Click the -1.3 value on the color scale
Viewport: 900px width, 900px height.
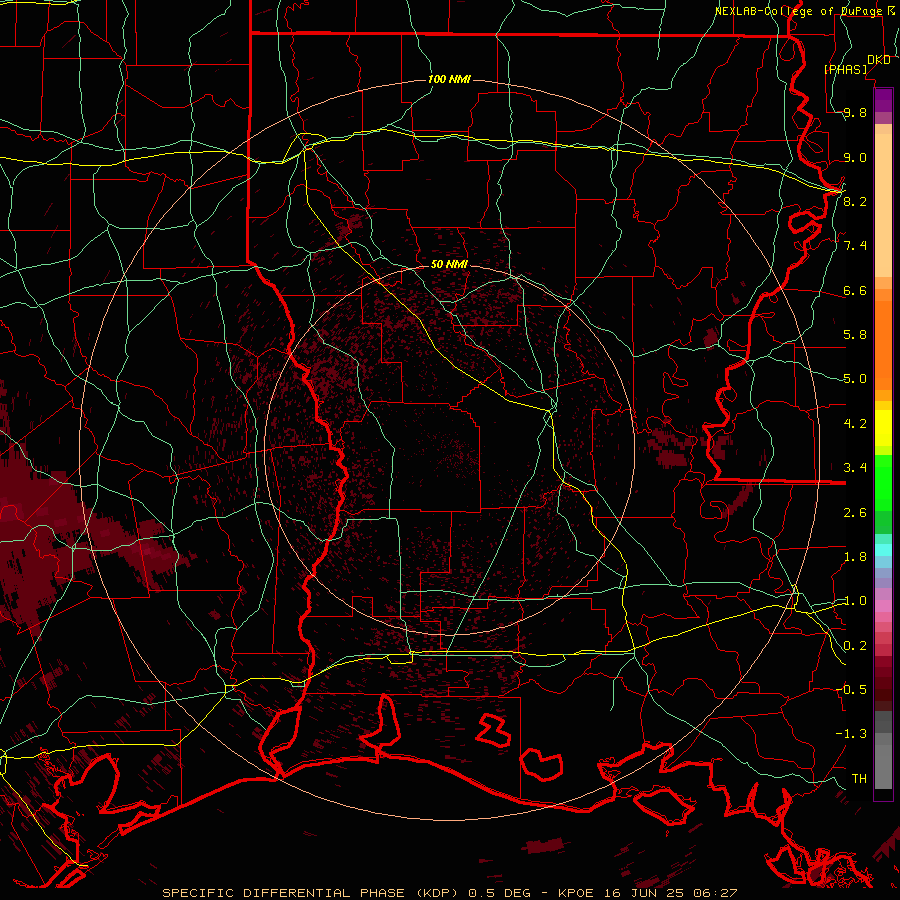(851, 734)
